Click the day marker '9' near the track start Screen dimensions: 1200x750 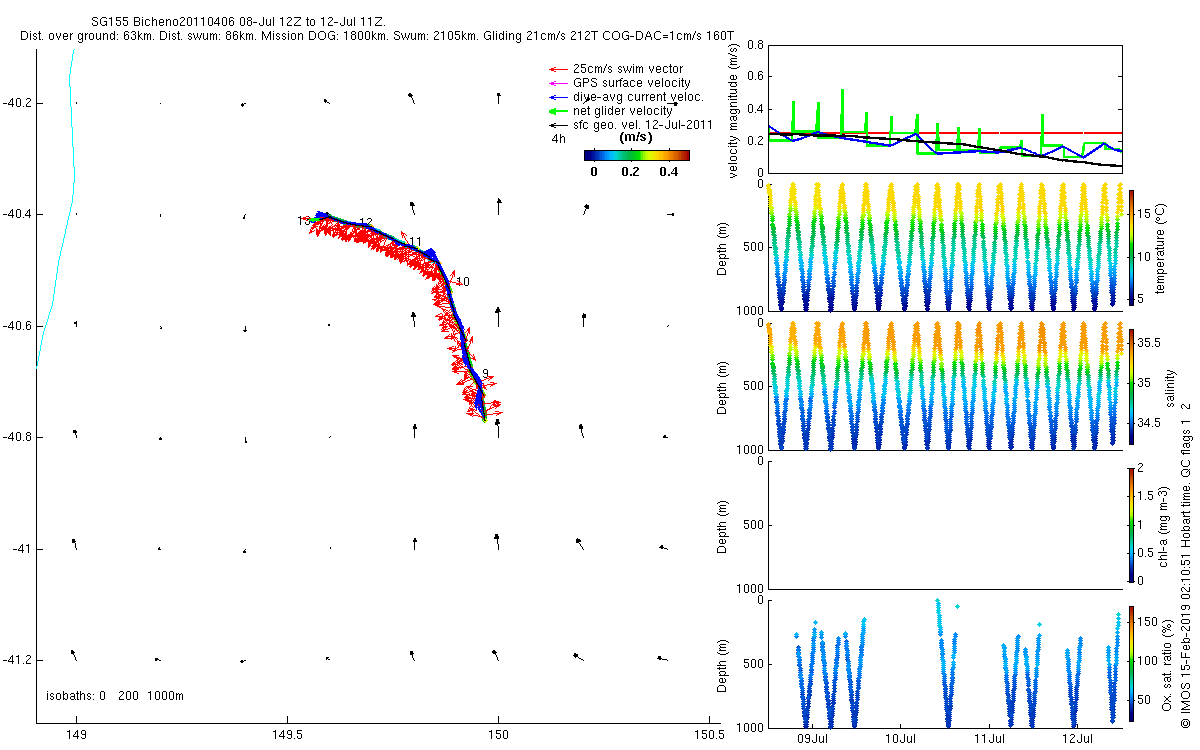pyautogui.click(x=485, y=374)
